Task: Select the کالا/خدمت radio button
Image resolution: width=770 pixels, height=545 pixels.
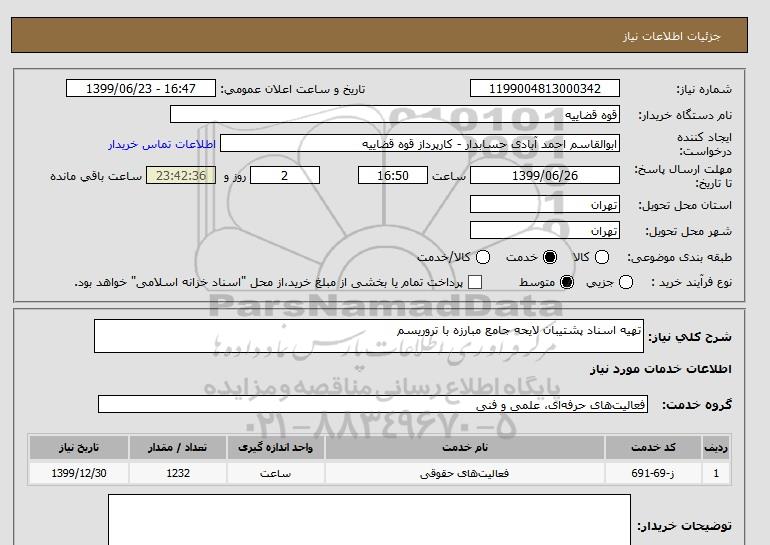Action: [x=483, y=257]
